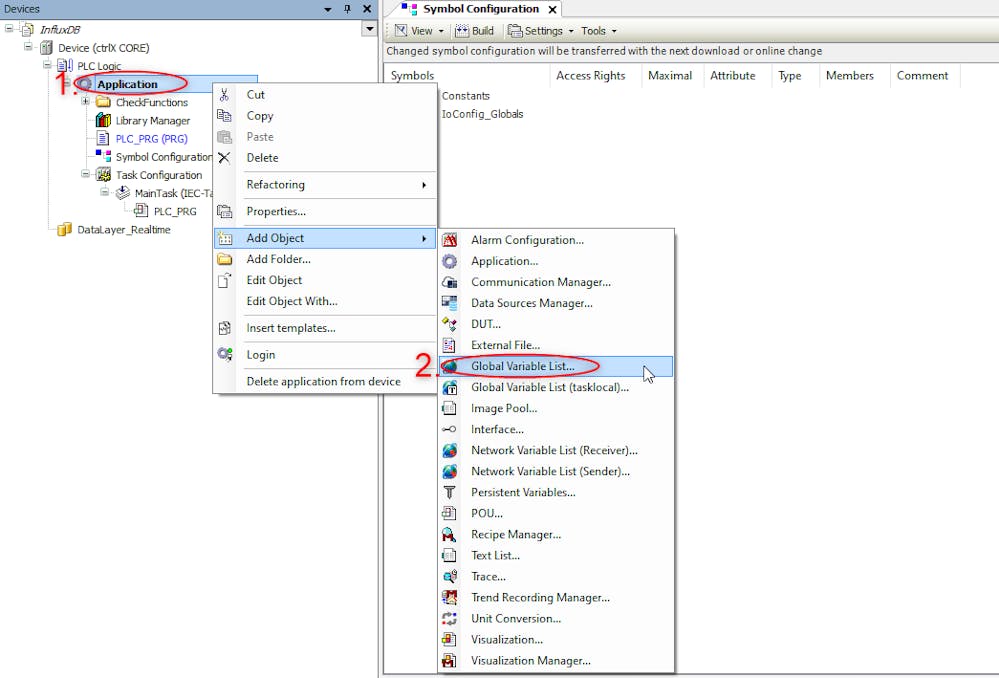
Task: Click the External File icon
Action: click(449, 345)
